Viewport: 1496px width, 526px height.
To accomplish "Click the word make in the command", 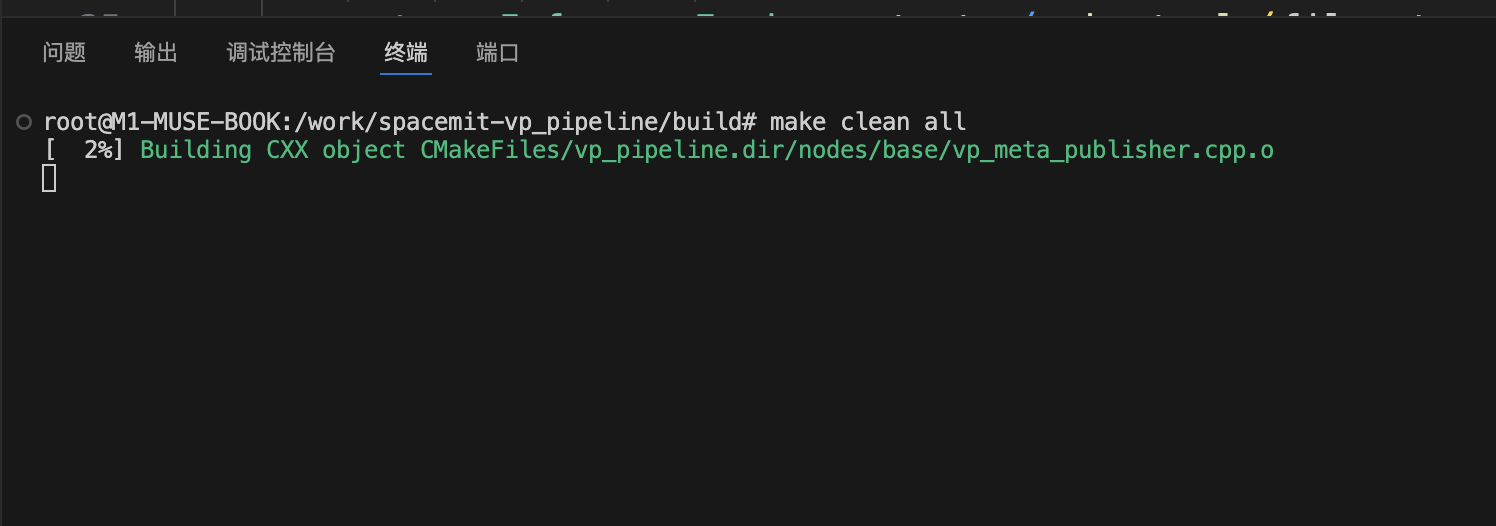I will click(x=798, y=122).
